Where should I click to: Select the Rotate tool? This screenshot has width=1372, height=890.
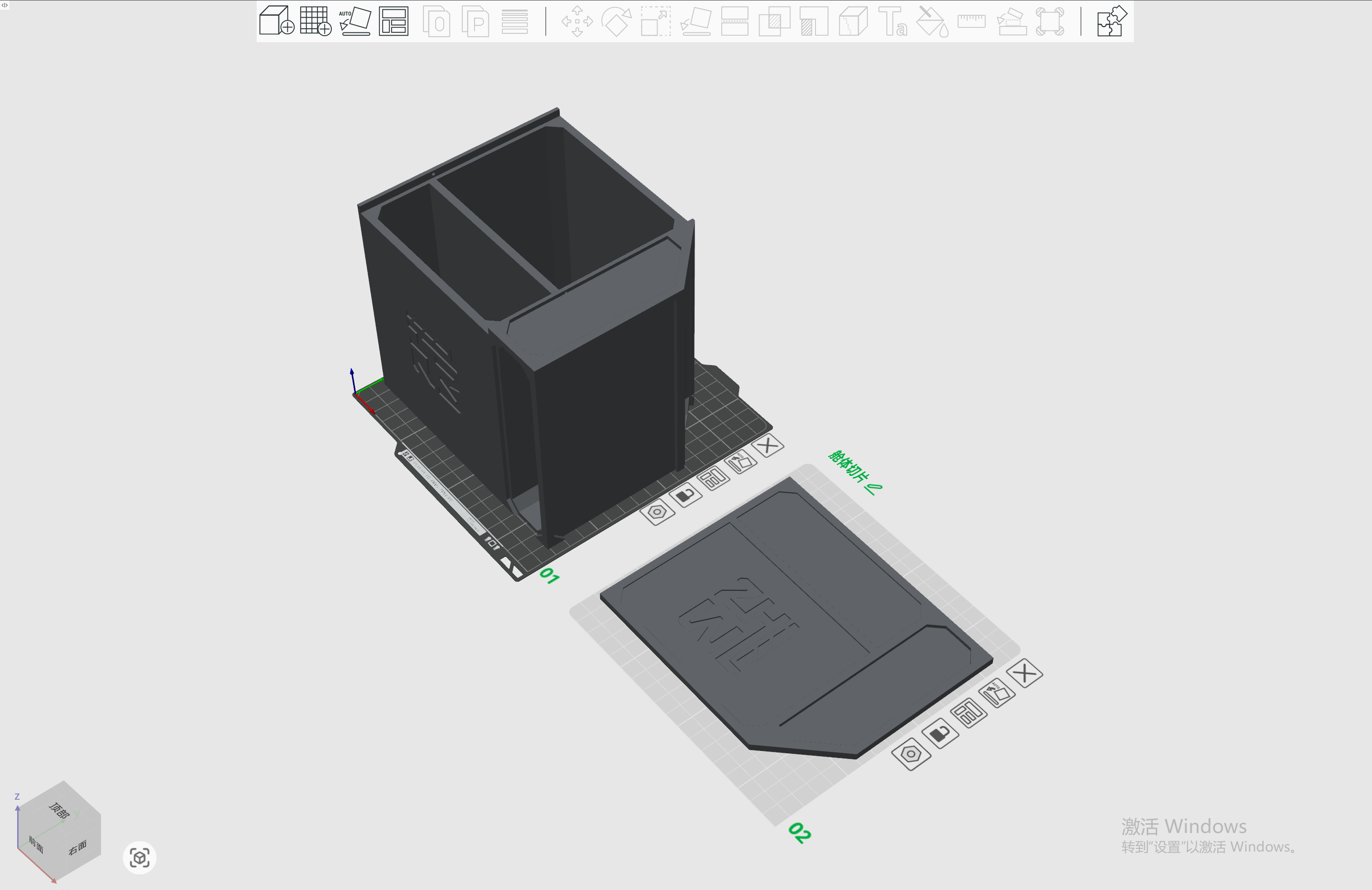point(616,22)
